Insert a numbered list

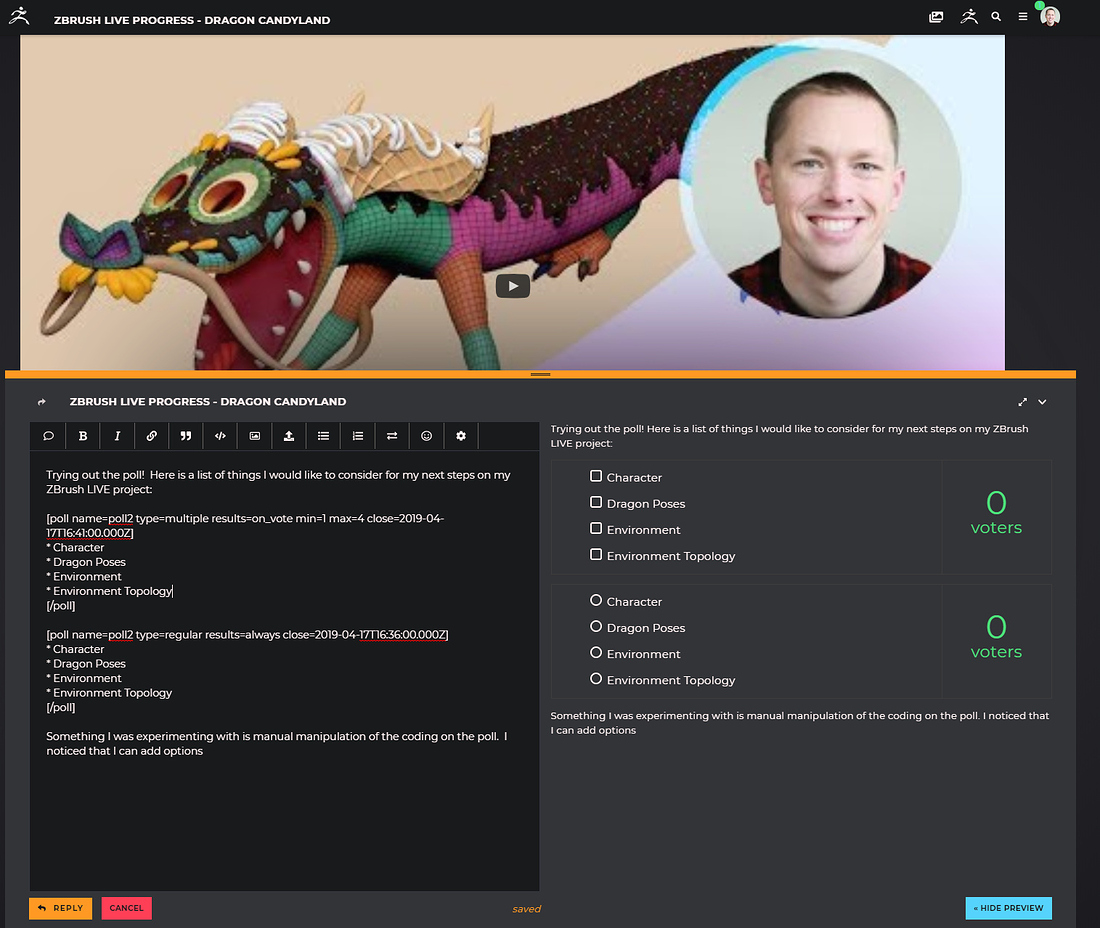tap(358, 436)
